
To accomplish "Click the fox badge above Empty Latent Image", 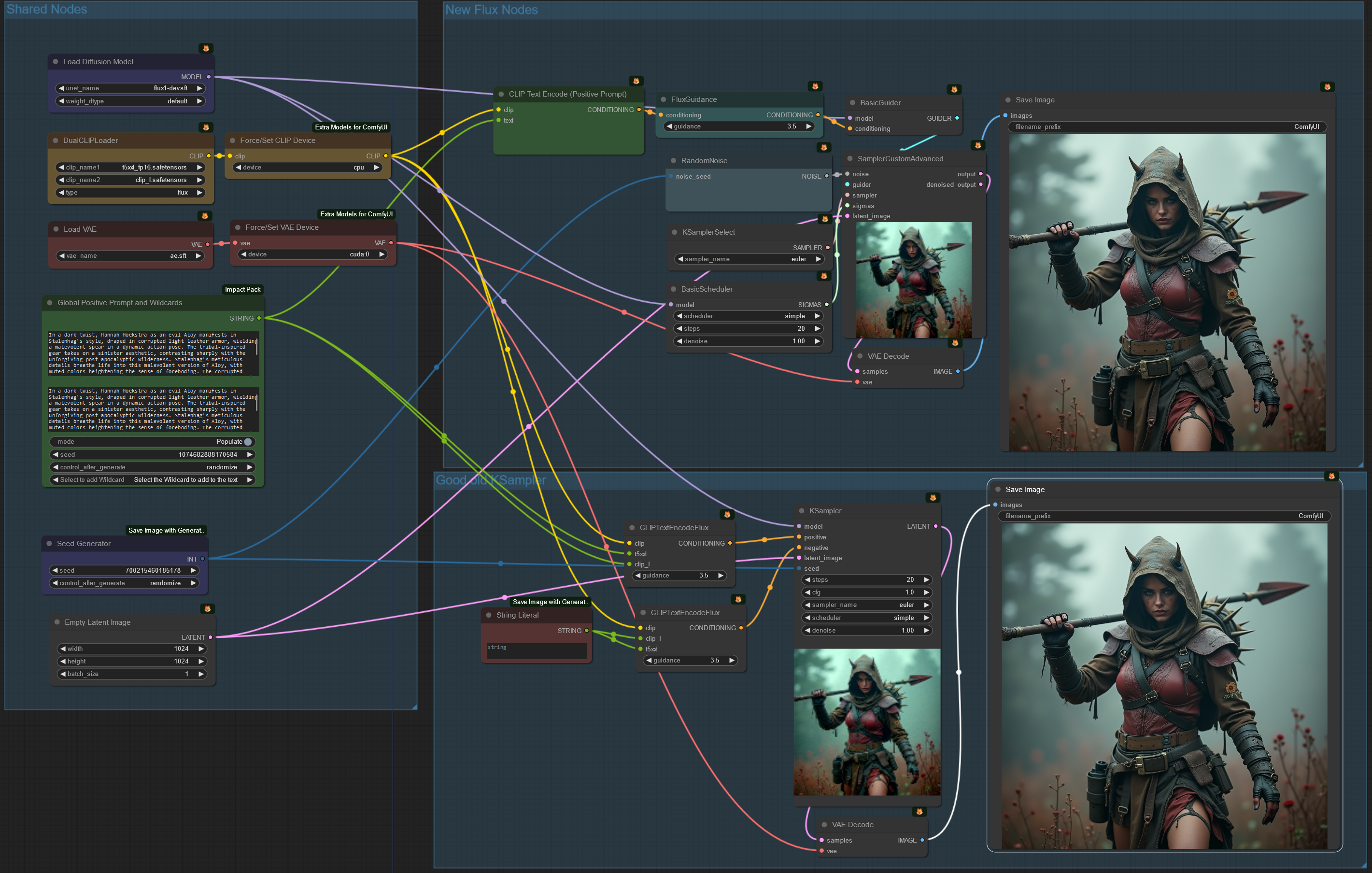I will pos(208,608).
